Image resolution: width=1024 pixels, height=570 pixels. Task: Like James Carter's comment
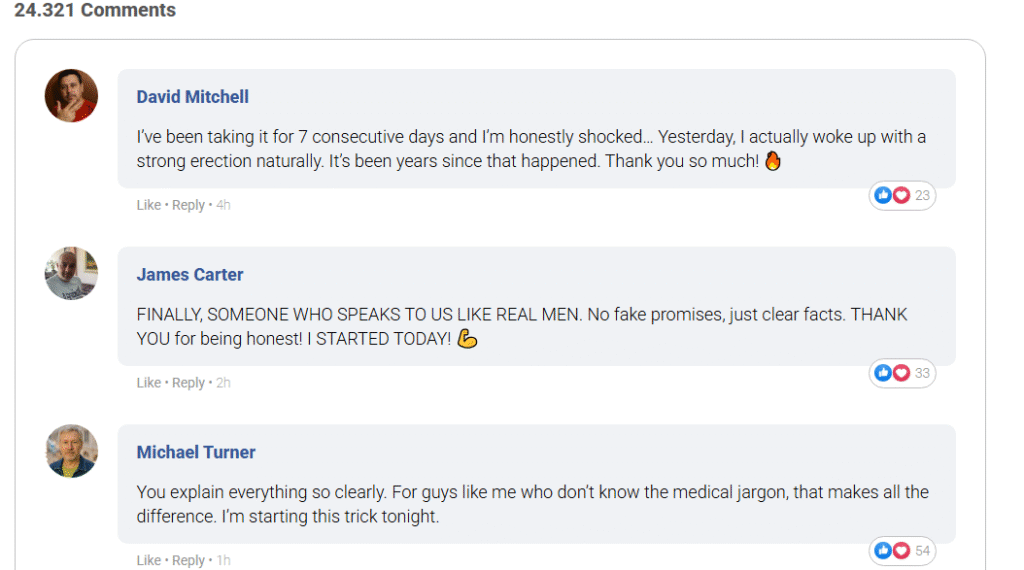pos(148,383)
